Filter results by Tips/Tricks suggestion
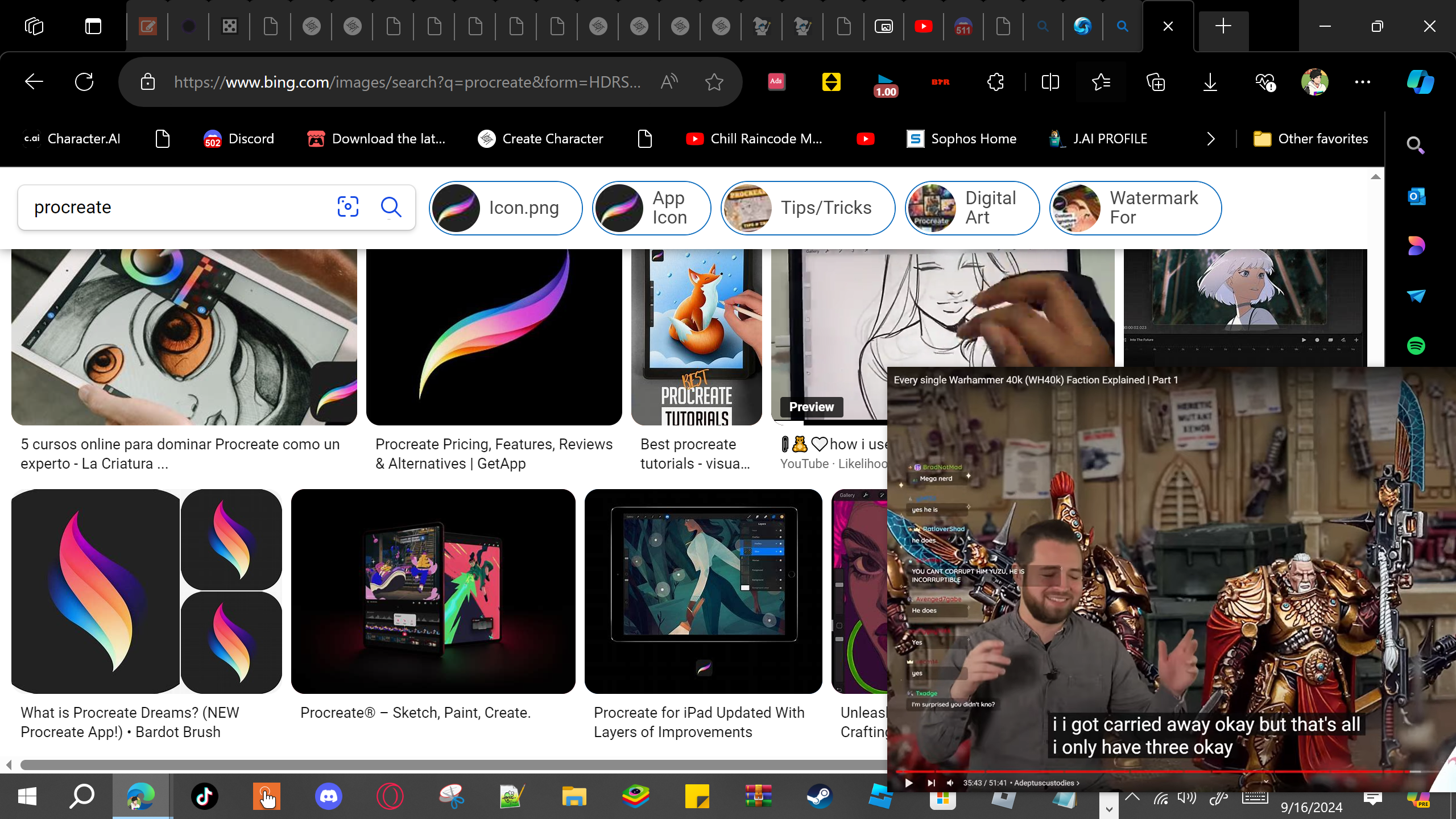1456x819 pixels. [808, 208]
